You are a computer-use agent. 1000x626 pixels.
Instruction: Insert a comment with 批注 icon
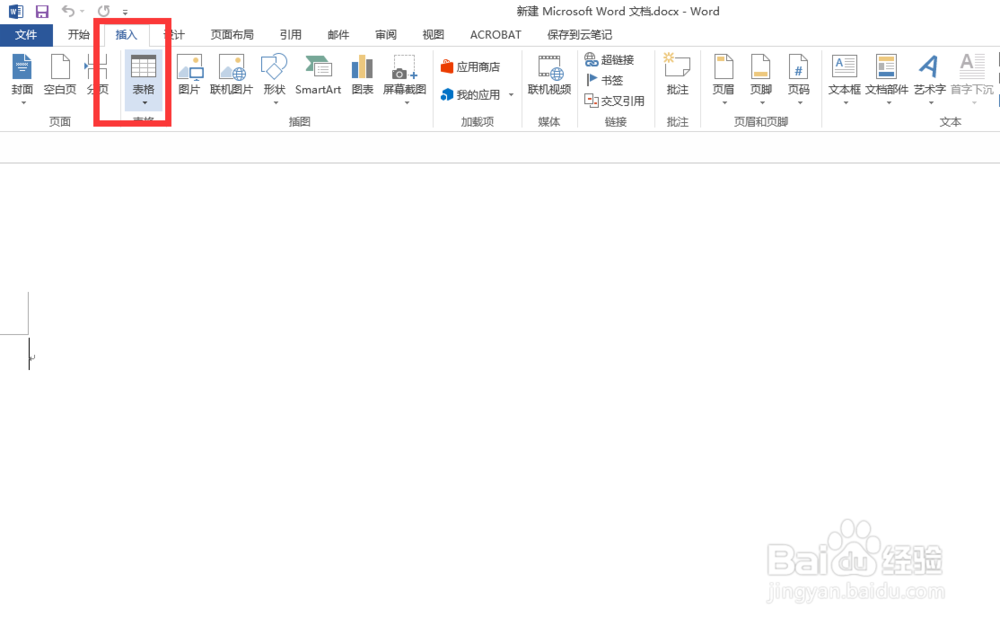coord(677,75)
